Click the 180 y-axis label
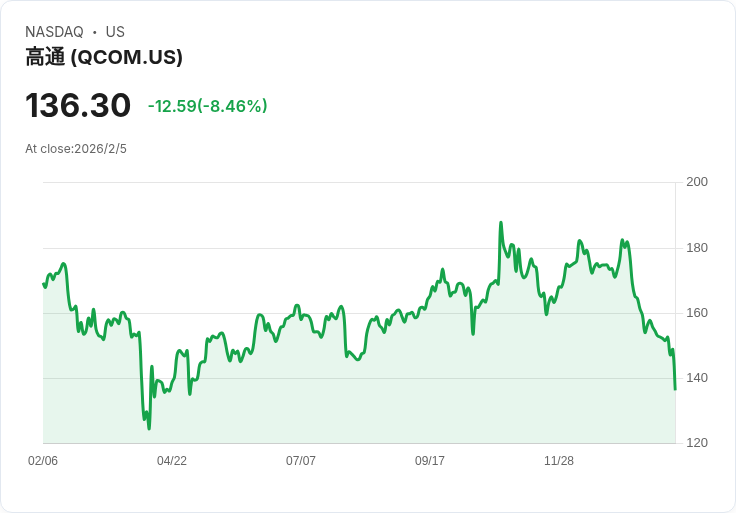 click(697, 248)
